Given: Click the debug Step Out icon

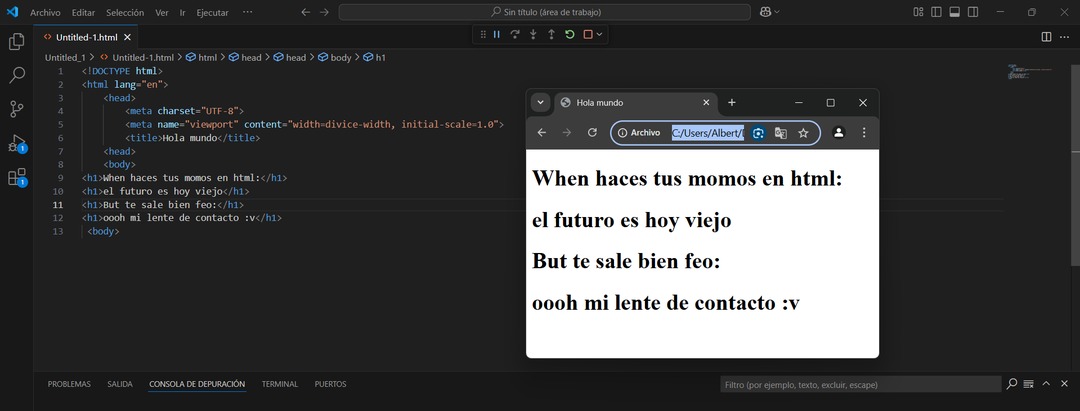Looking at the screenshot, I should [551, 34].
